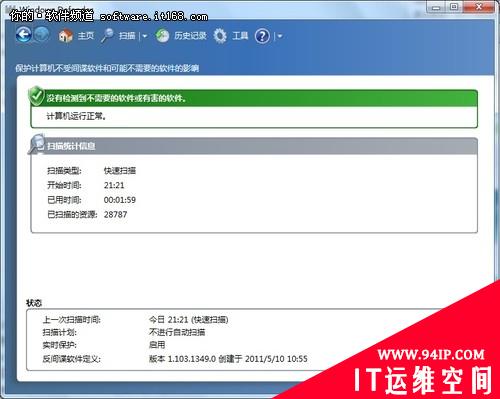Viewport: 500px width, 399px height.
Task: Select the scanned resources count 28787
Action: 115,214
